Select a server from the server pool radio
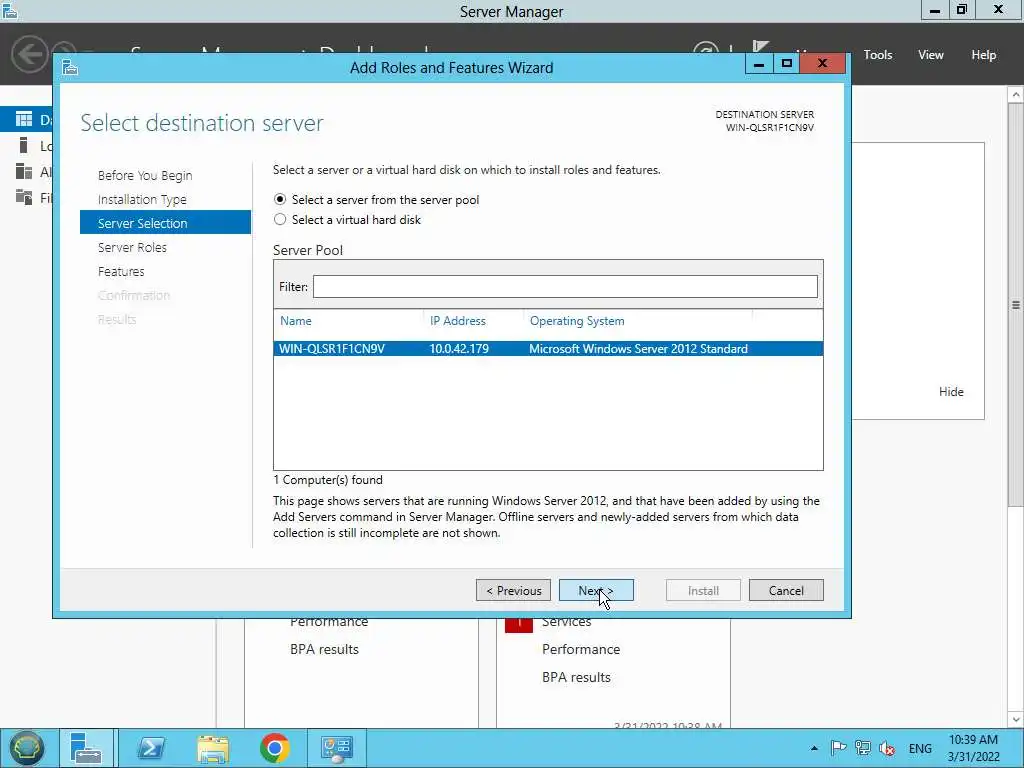 click(280, 199)
